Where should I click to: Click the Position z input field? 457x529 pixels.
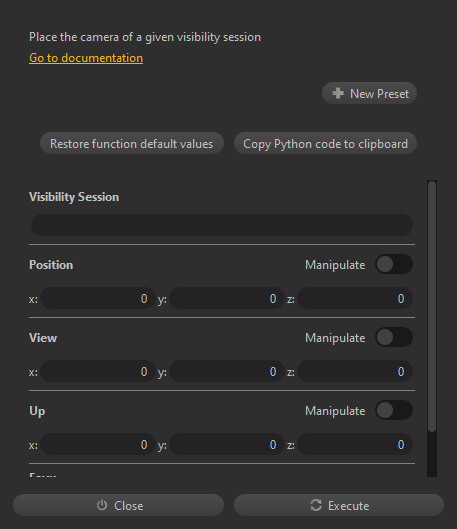tap(355, 298)
